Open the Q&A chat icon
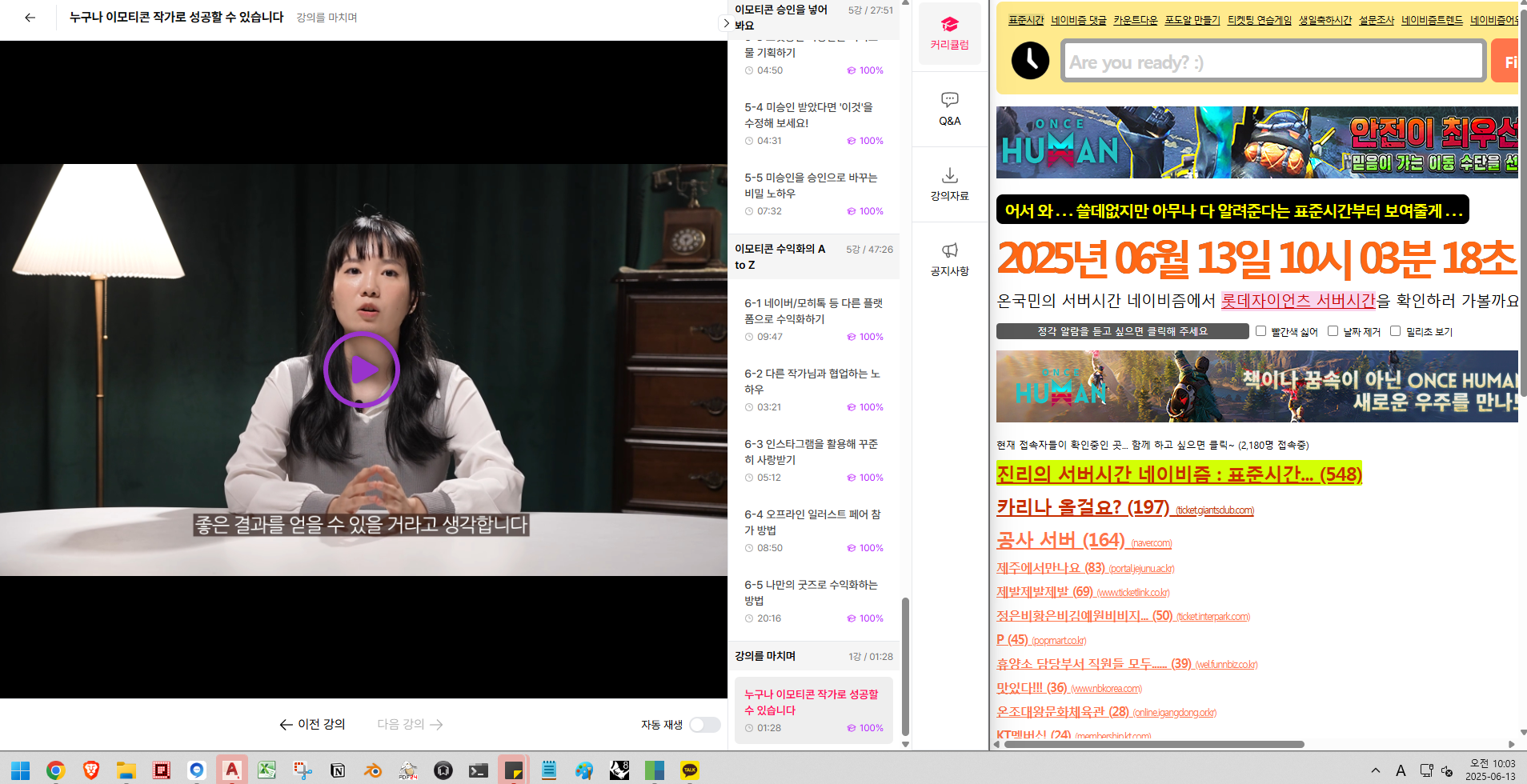The width and height of the screenshot is (1527, 784). pos(950,109)
